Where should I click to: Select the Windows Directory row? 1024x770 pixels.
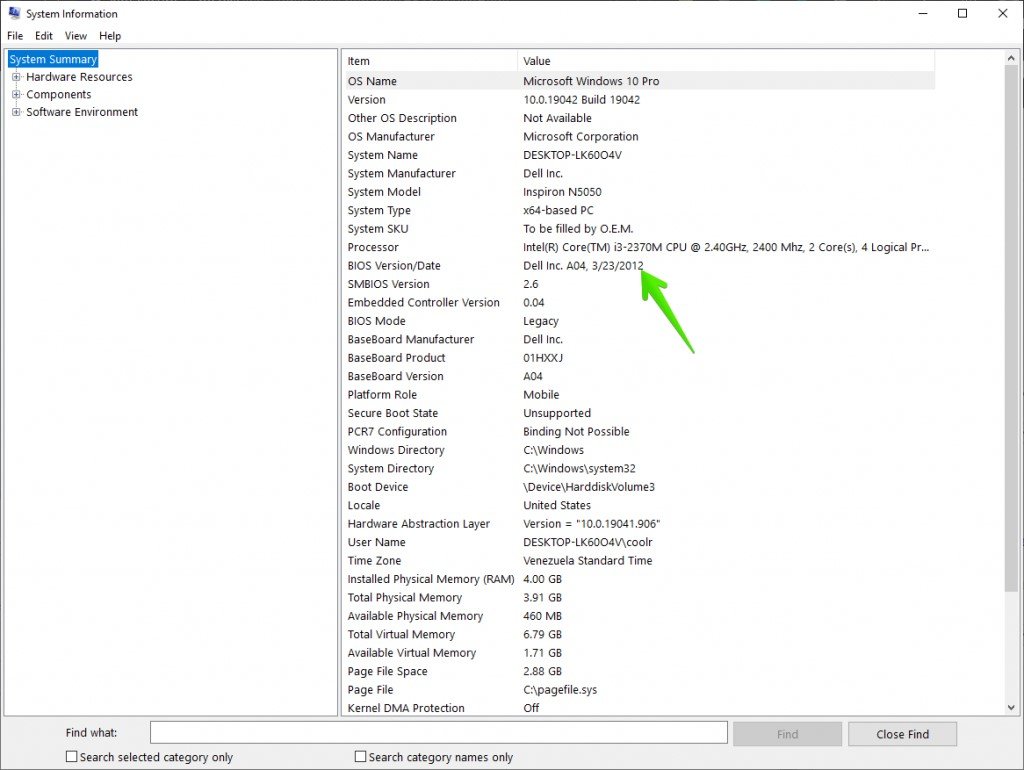click(x=639, y=450)
